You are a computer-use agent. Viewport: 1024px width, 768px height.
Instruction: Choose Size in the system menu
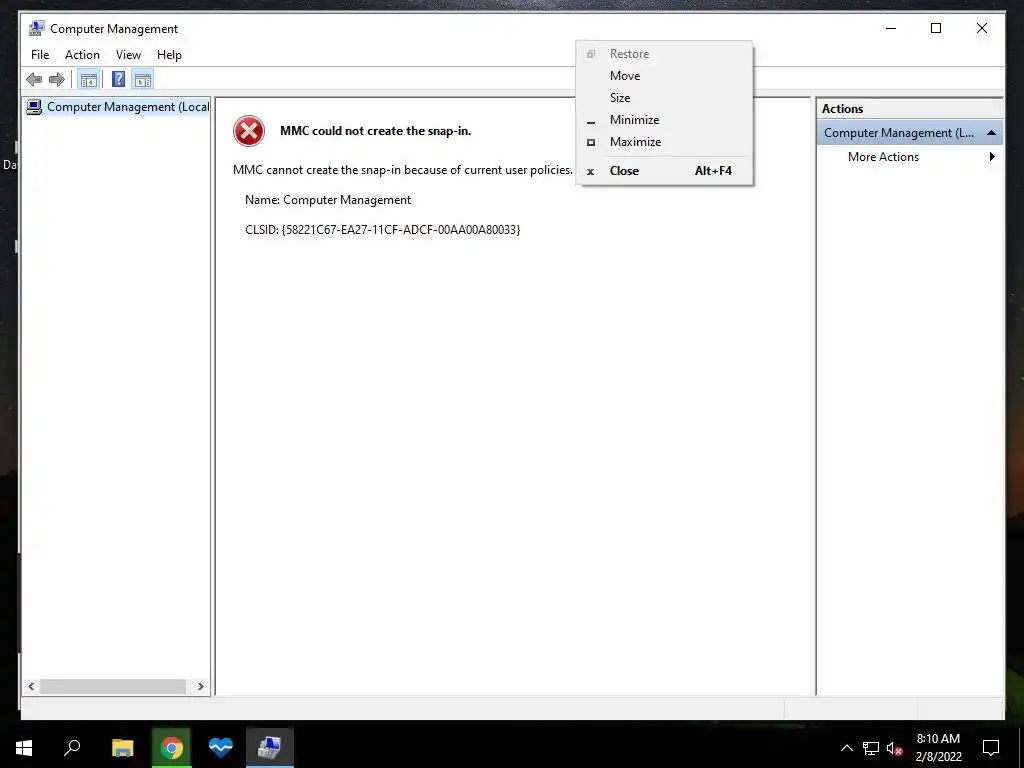[664, 98]
